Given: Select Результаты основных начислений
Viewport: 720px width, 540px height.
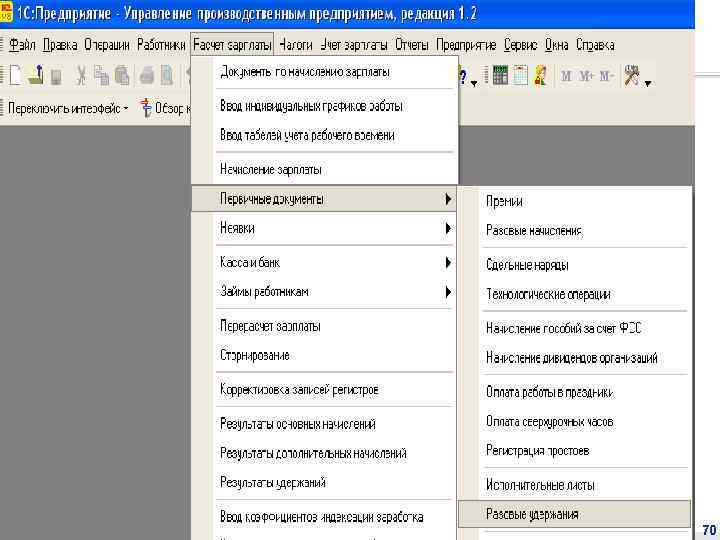Looking at the screenshot, I should [325, 424].
